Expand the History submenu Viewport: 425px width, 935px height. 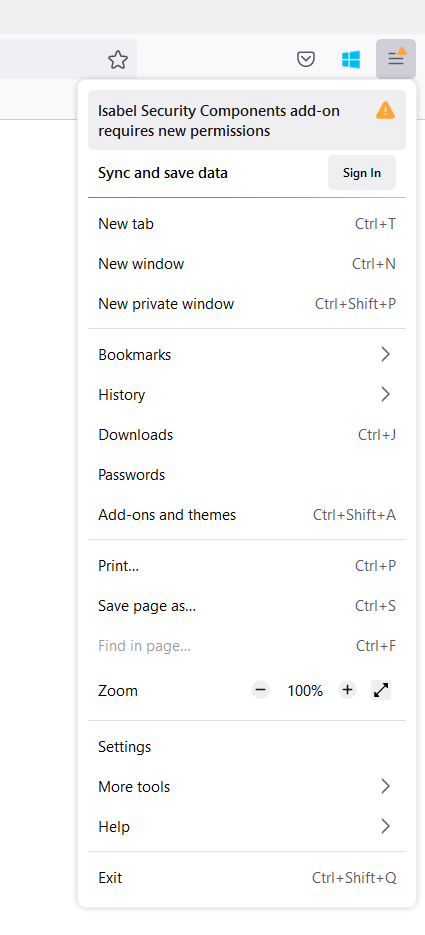[x=247, y=395]
